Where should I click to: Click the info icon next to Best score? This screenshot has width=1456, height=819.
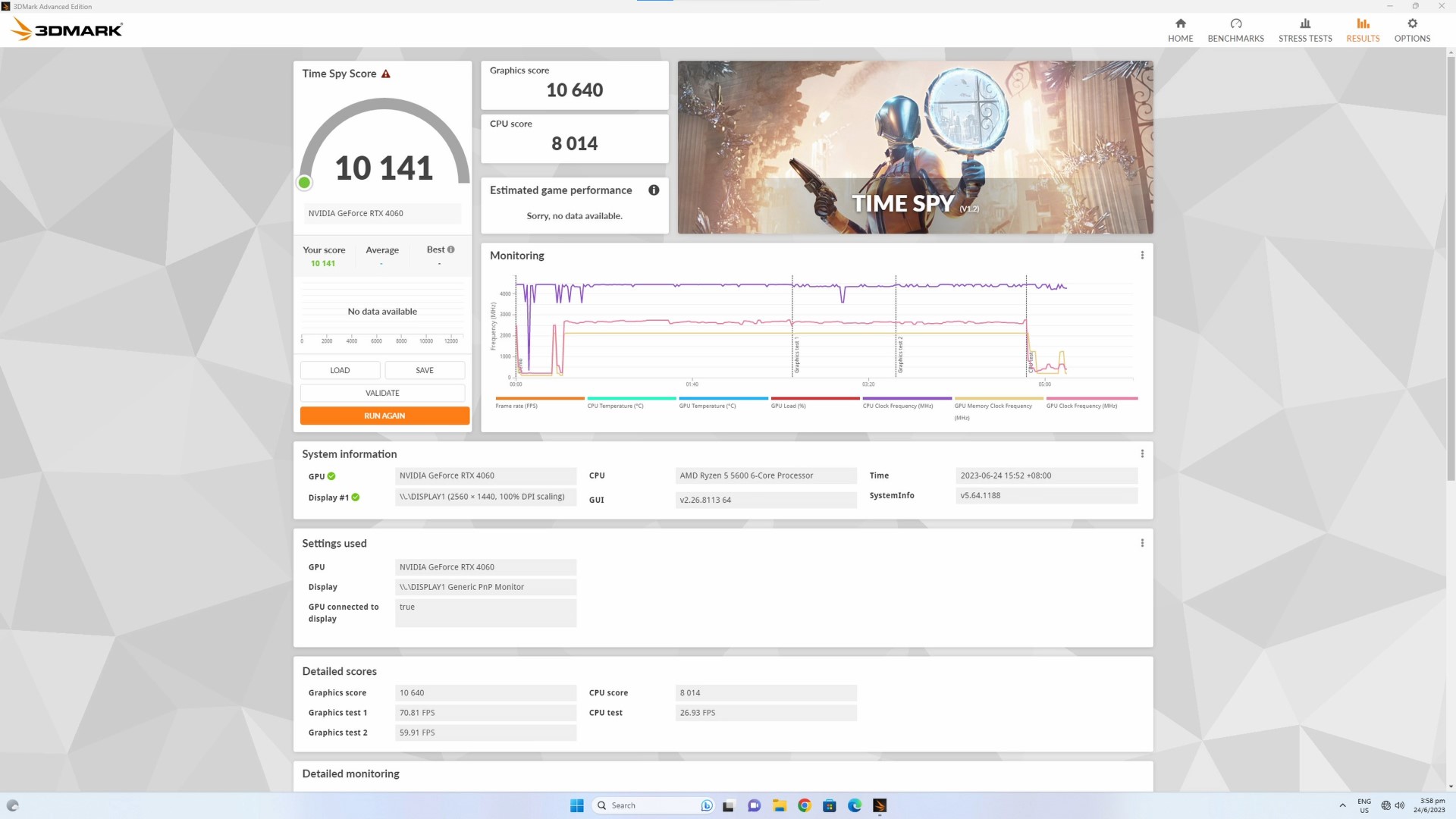[x=450, y=249]
